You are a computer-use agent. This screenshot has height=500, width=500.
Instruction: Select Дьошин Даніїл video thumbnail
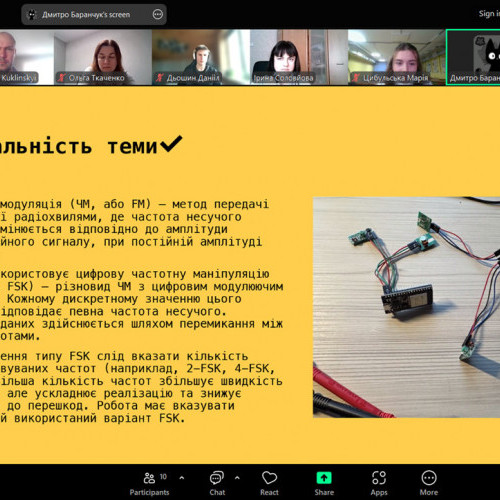tap(201, 57)
